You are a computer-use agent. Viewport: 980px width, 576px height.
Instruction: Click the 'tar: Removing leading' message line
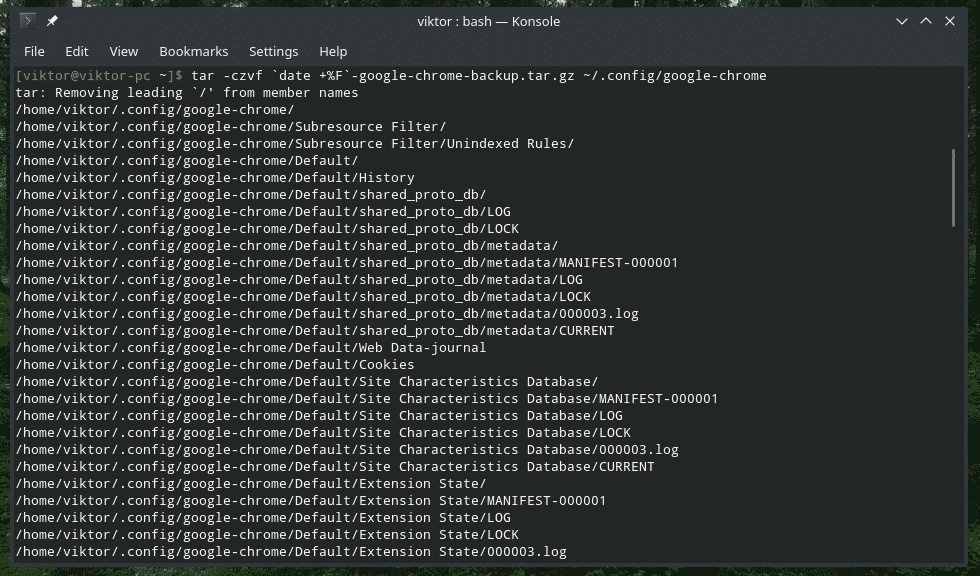tap(187, 93)
